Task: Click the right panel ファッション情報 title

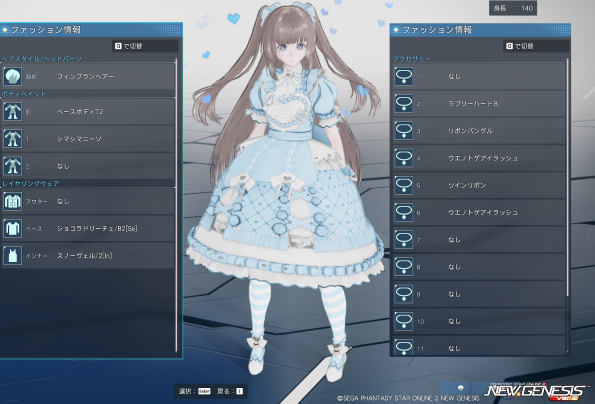Action: click(436, 30)
